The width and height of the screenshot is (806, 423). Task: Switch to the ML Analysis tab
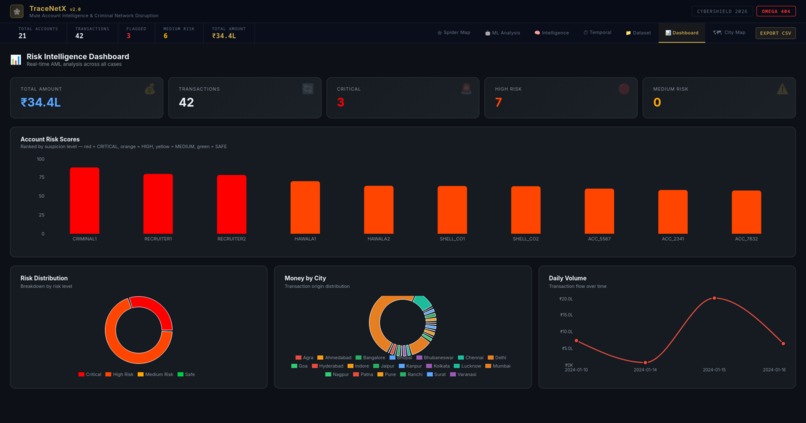pyautogui.click(x=502, y=32)
